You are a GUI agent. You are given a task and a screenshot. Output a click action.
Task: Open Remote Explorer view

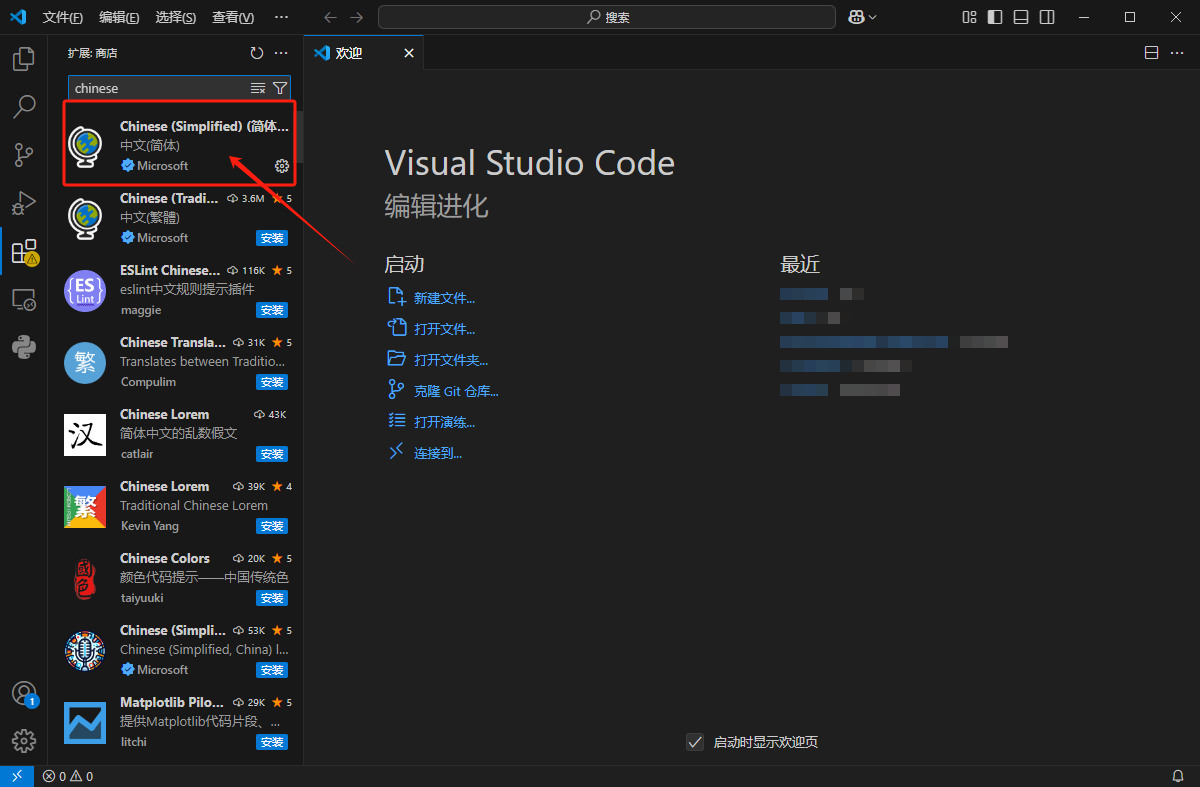click(24, 299)
